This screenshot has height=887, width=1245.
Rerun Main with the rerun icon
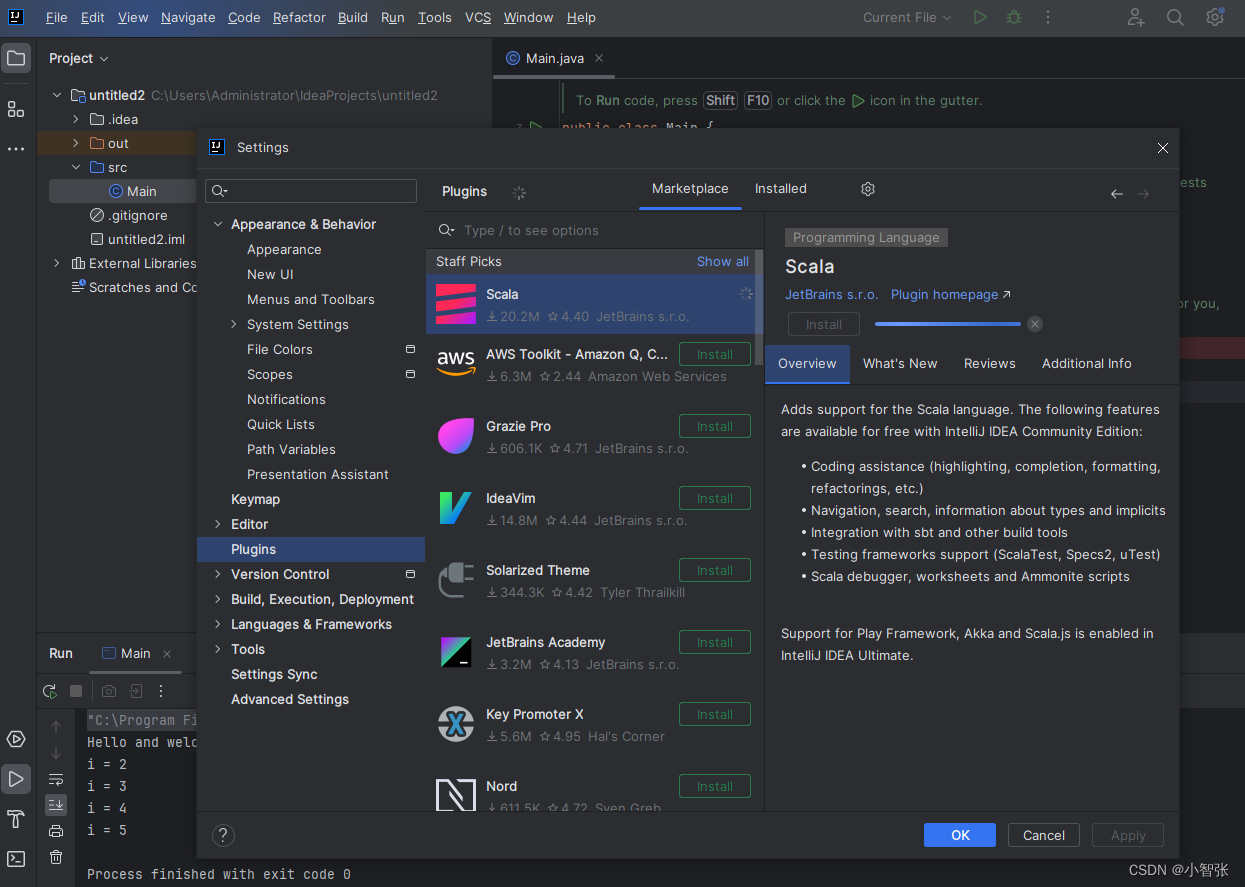click(49, 691)
